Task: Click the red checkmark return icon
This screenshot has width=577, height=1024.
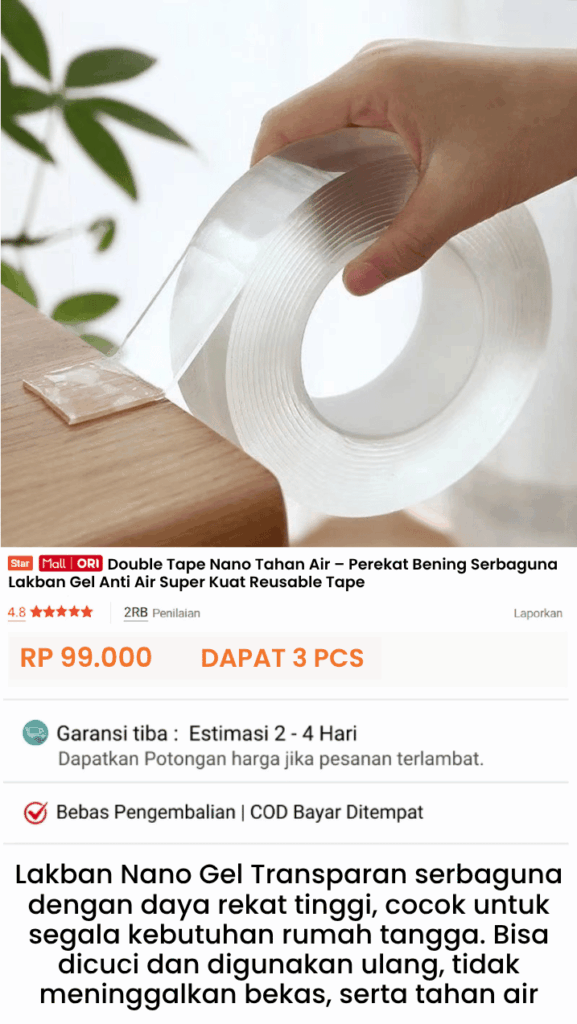Action: point(35,812)
